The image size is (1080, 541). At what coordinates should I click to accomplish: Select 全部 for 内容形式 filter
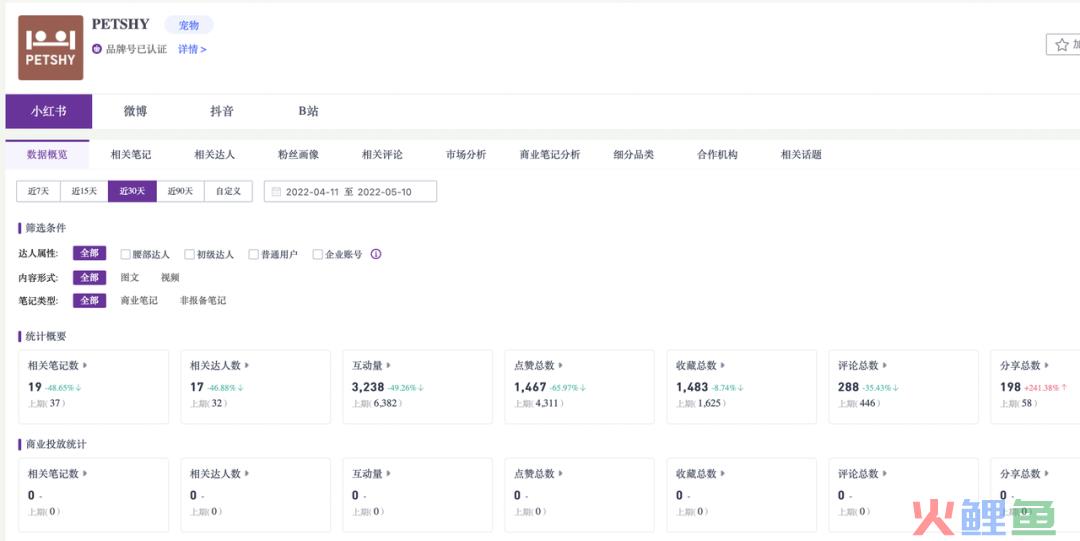tap(90, 278)
